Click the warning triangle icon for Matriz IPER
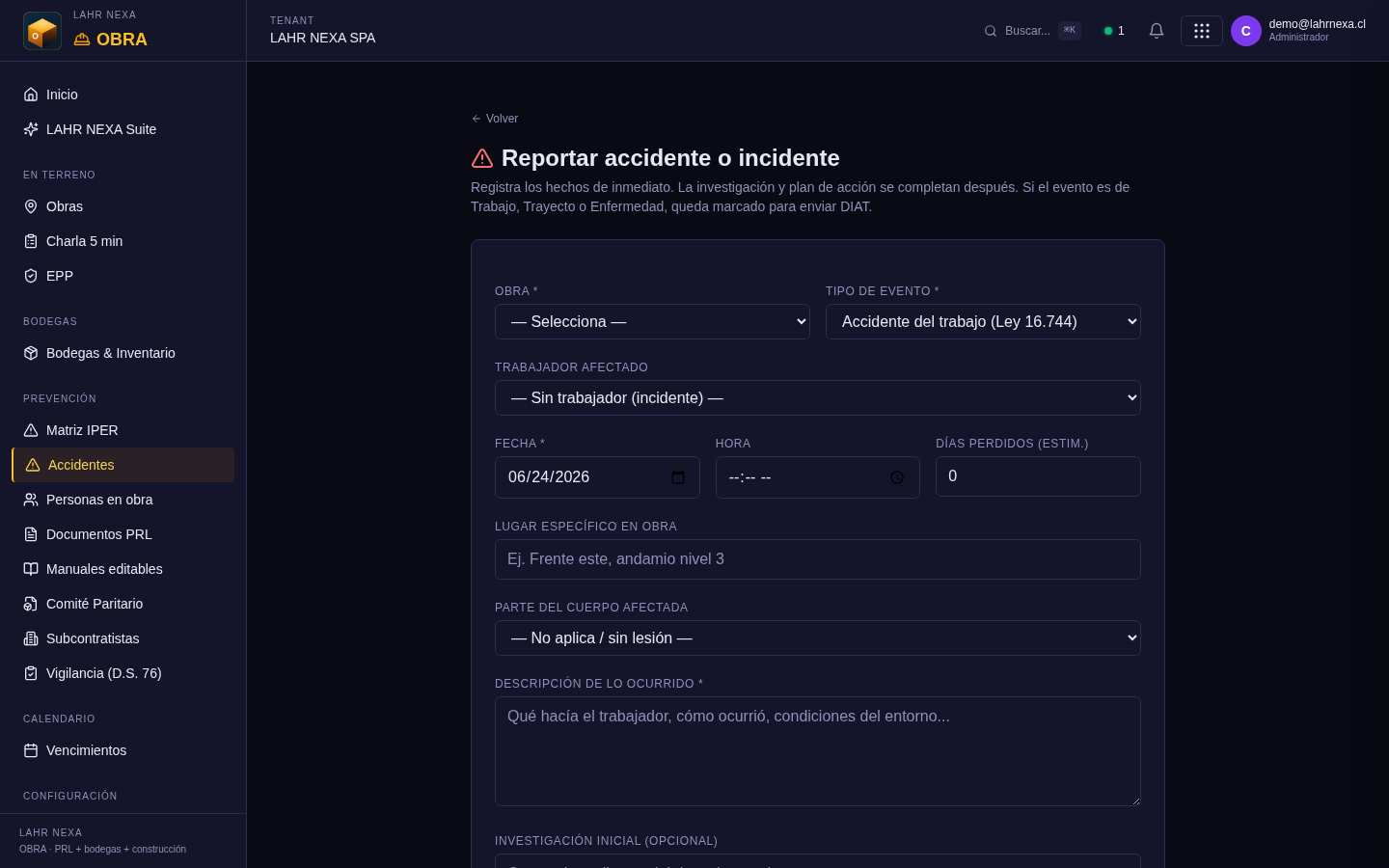This screenshot has height=868, width=1389. (x=31, y=430)
